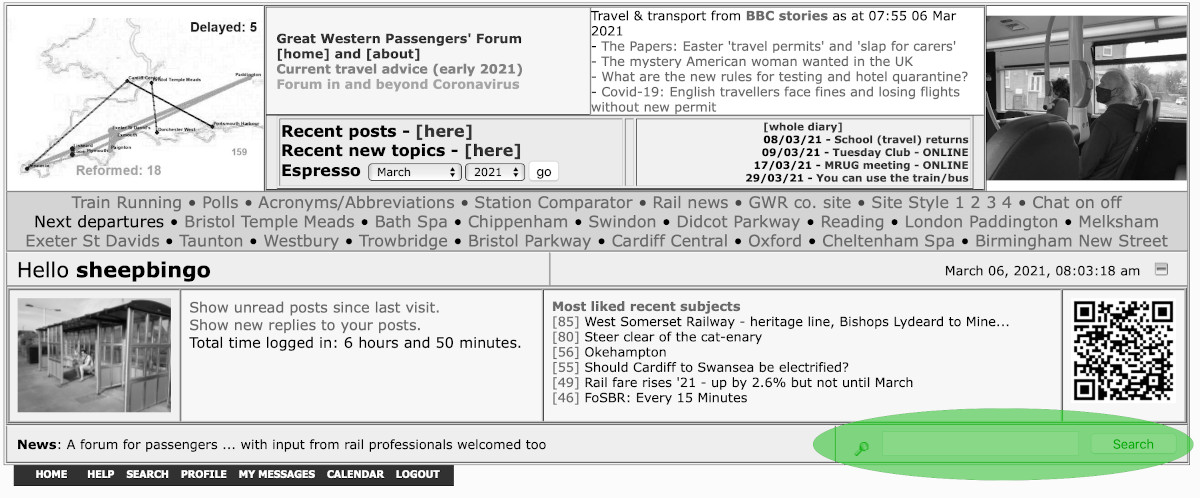Open the Okehampton most liked subject
The height and width of the screenshot is (498, 1200).
[625, 352]
